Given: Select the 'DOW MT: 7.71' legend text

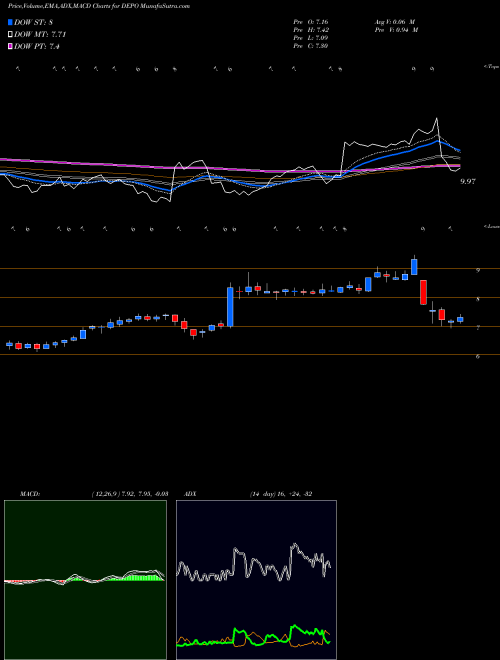Looking at the screenshot, I should pyautogui.click(x=40, y=35).
